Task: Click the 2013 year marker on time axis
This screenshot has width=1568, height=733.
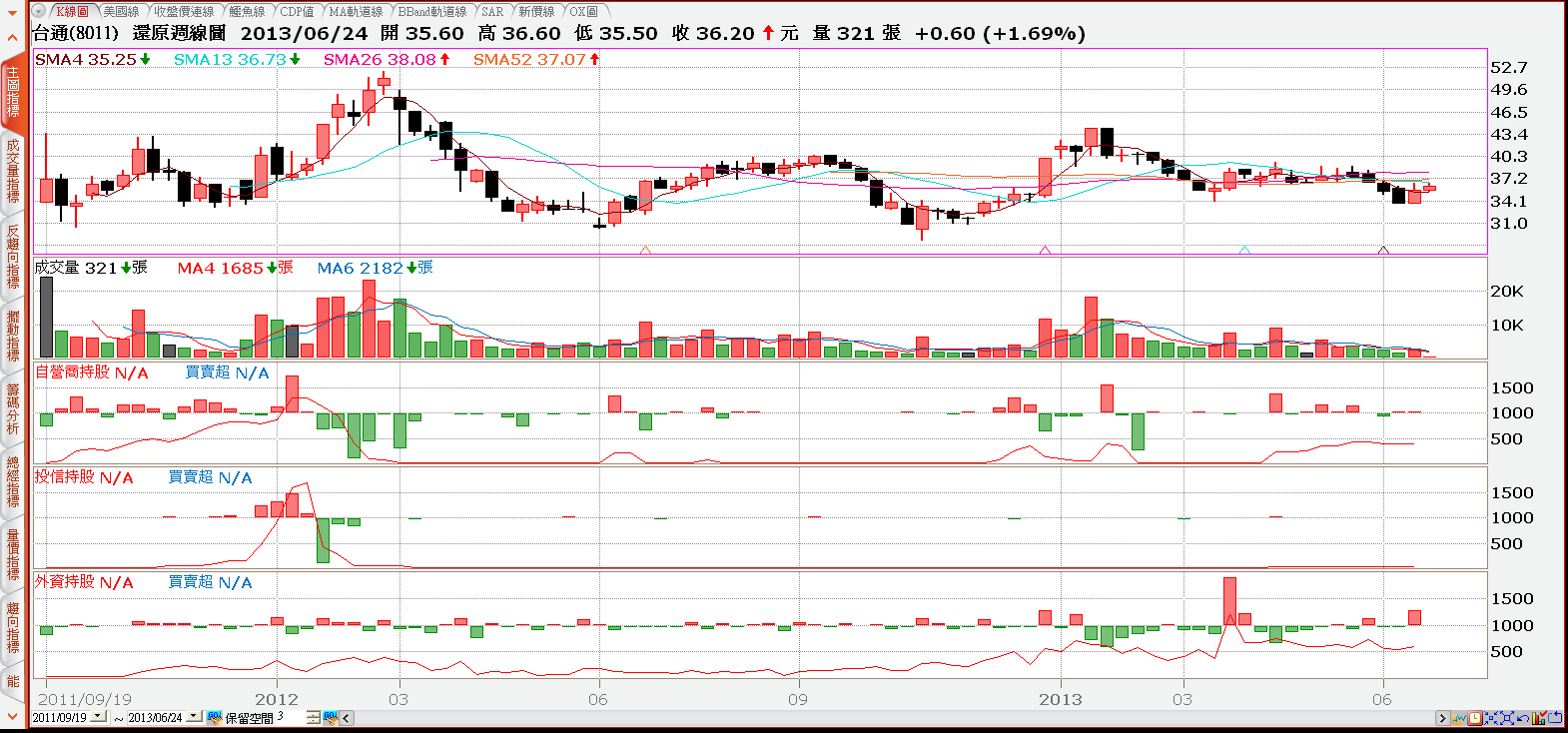Action: pyautogui.click(x=1061, y=699)
